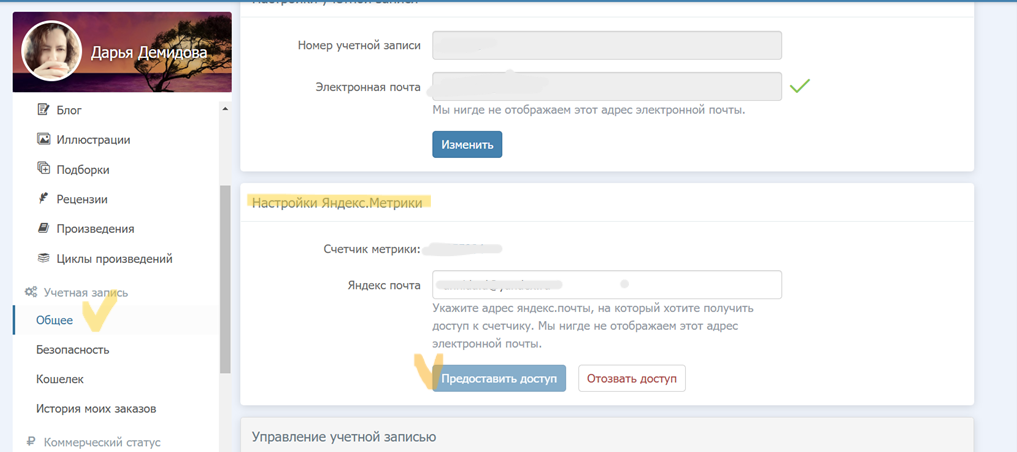The width and height of the screenshot is (1017, 452).
Task: Click the Циклы произведений stack icon
Action: tap(44, 258)
